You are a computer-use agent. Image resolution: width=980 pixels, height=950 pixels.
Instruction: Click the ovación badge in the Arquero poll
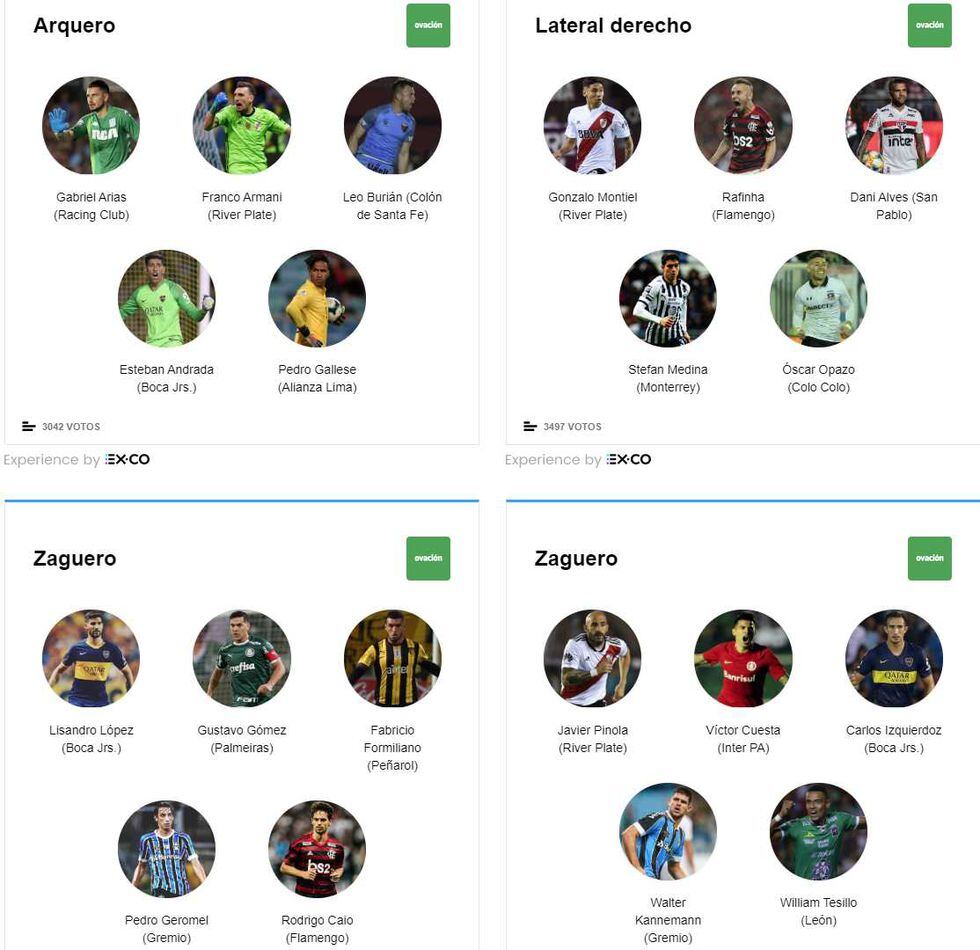(x=428, y=26)
